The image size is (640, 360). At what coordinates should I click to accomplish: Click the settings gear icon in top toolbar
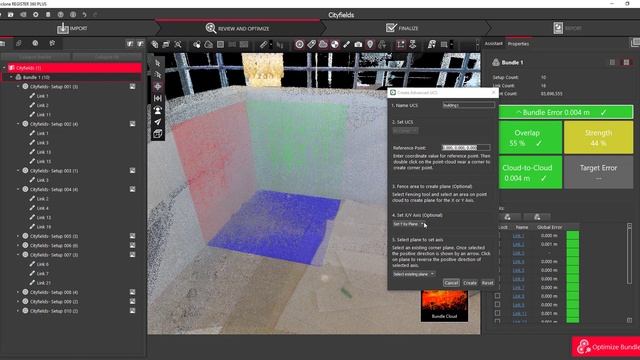(x=36, y=15)
